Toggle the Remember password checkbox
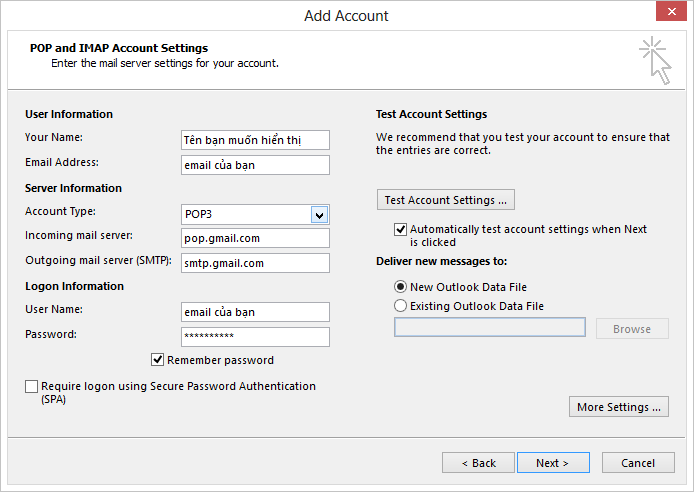 [158, 360]
